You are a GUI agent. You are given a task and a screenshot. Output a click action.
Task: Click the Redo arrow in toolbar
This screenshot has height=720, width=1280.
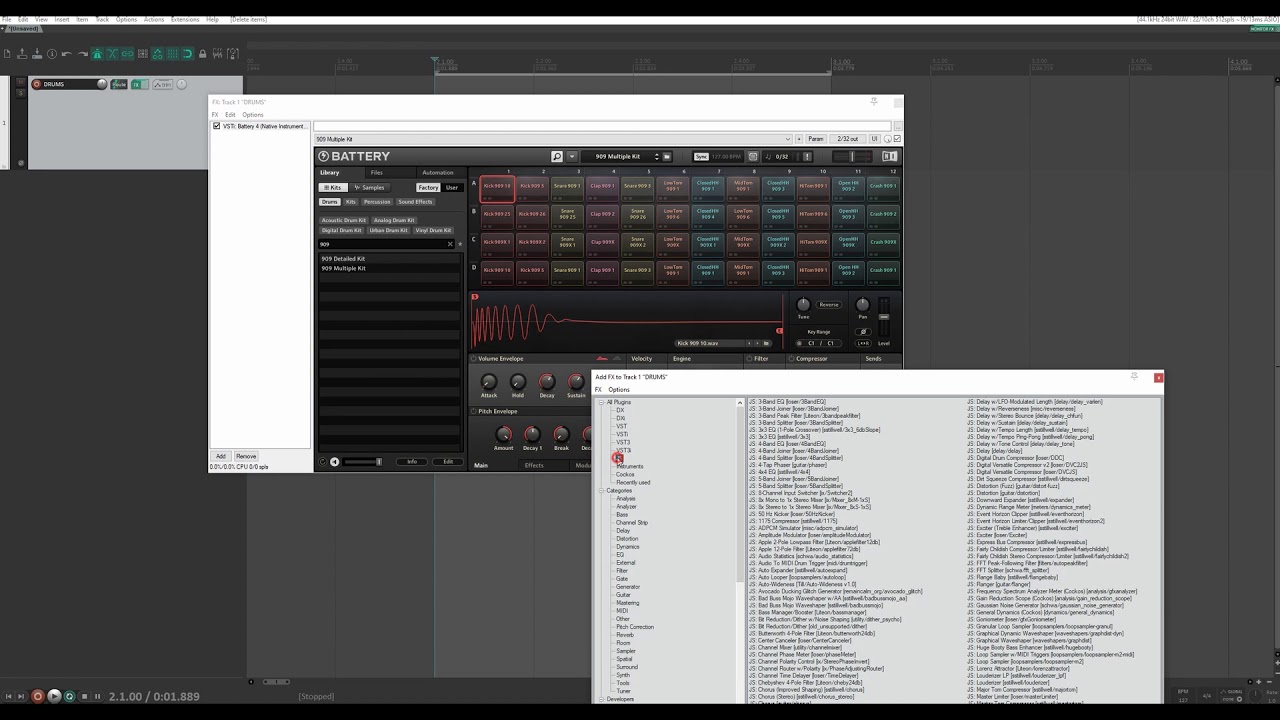pyautogui.click(x=82, y=54)
